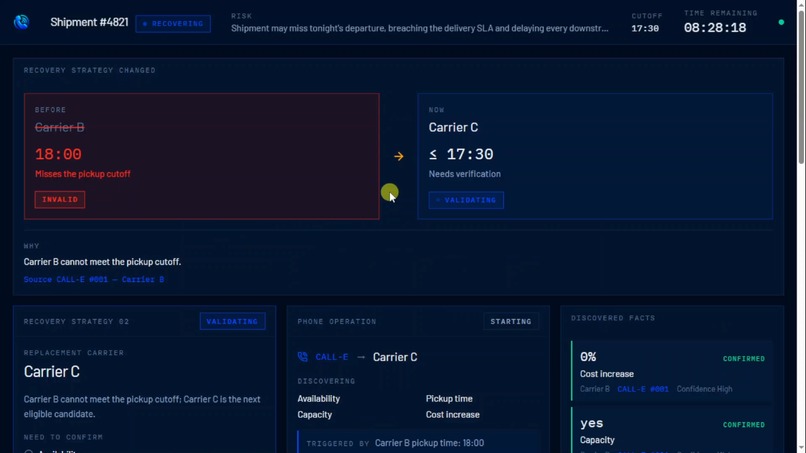Click CONFIRMED label on the Capacity fact
Screen dimensions: 806x453
pyautogui.click(x=744, y=425)
